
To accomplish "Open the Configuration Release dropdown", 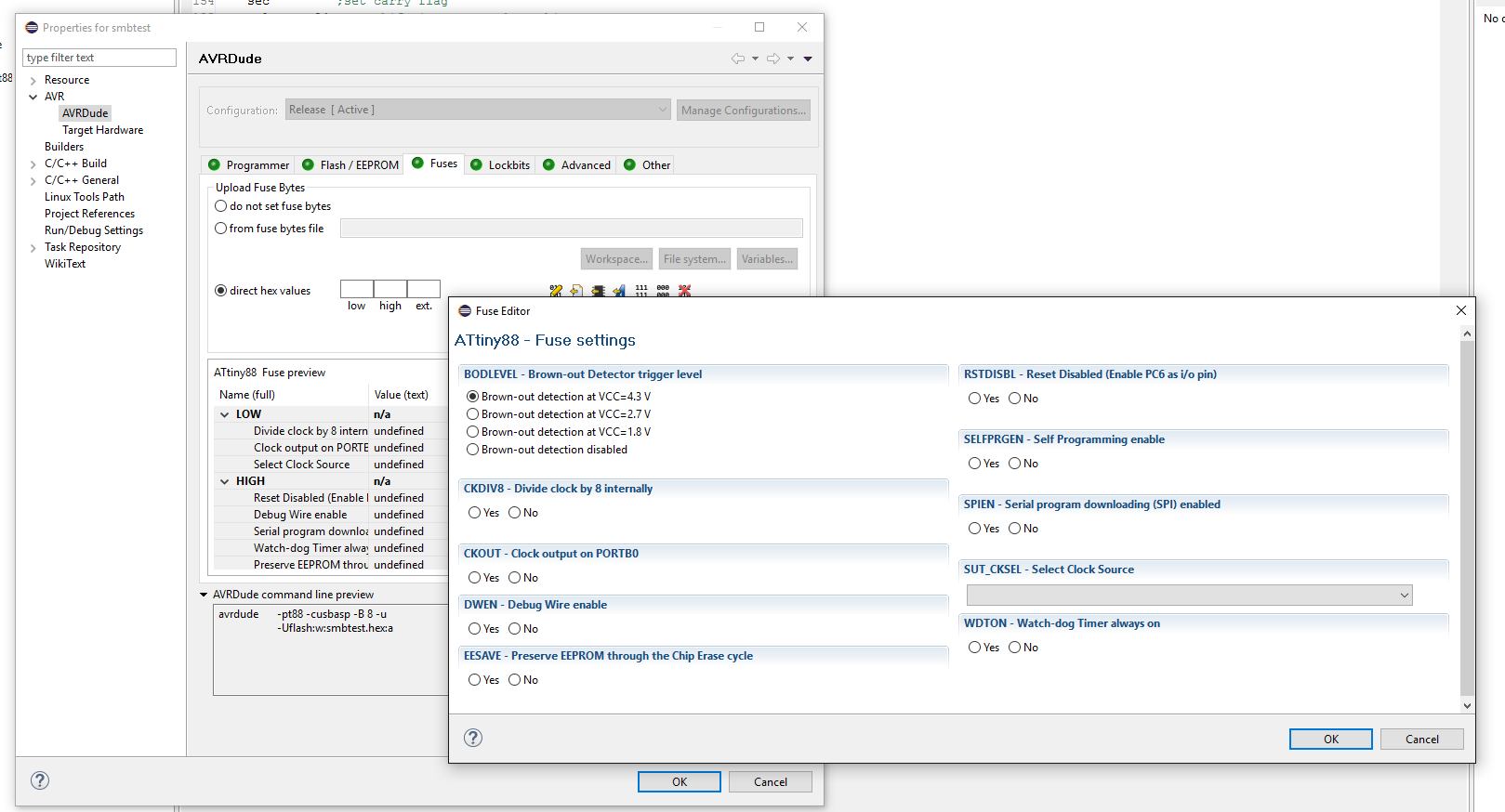I will click(x=478, y=110).
